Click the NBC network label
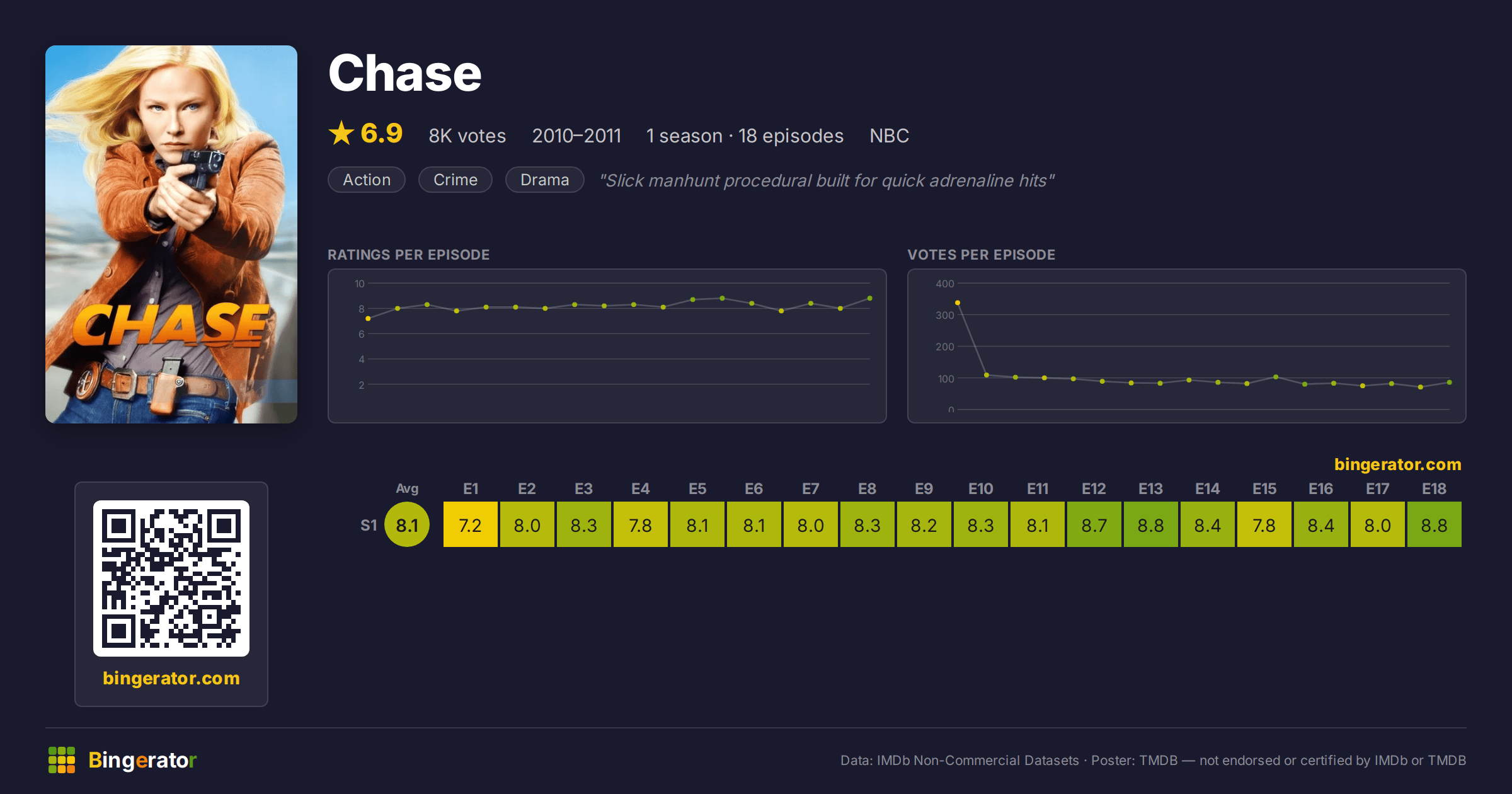The width and height of the screenshot is (1512, 794). coord(889,135)
